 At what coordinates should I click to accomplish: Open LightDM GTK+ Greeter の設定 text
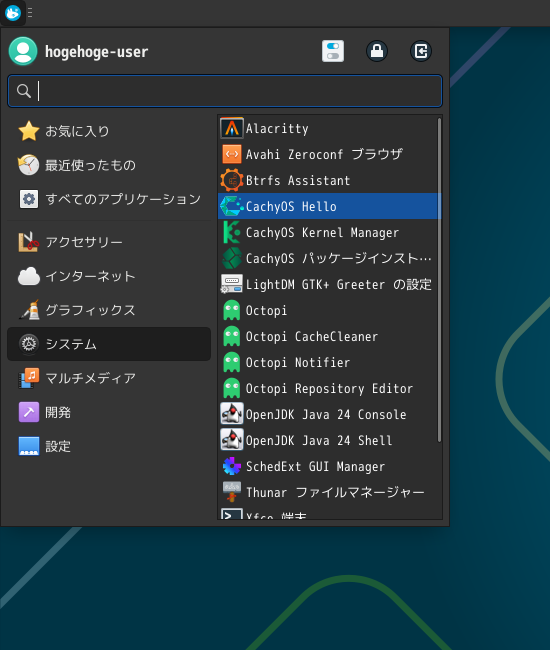pyautogui.click(x=339, y=284)
